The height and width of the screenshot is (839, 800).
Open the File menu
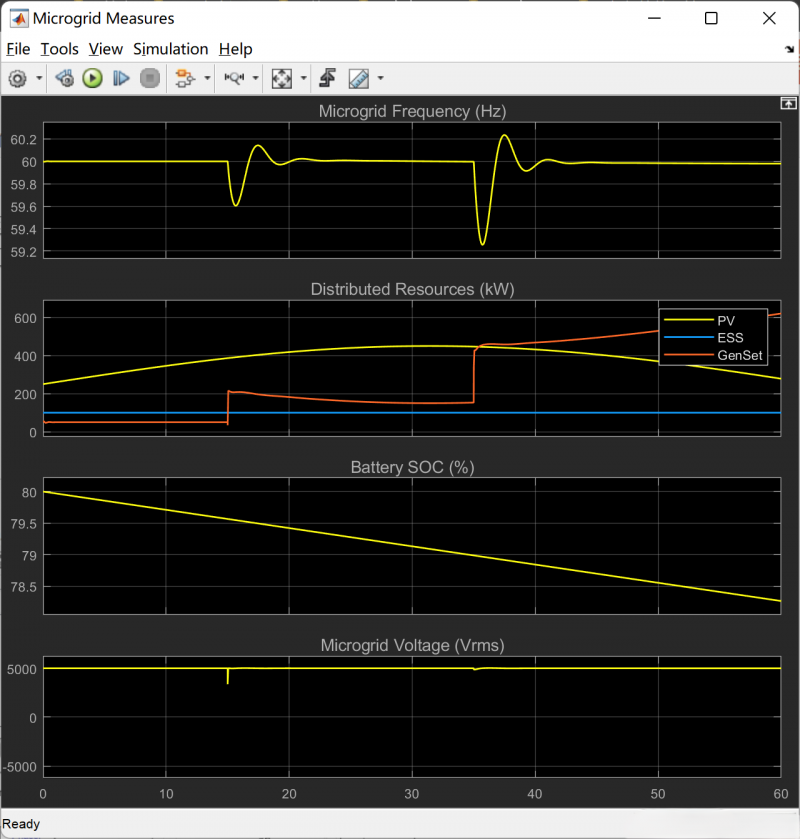tap(18, 49)
